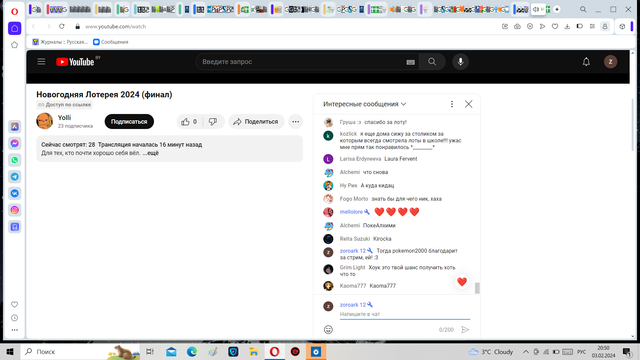The height and width of the screenshot is (360, 640).
Task: Click Windows taskbar Поиск search box
Action: (x=80, y=352)
